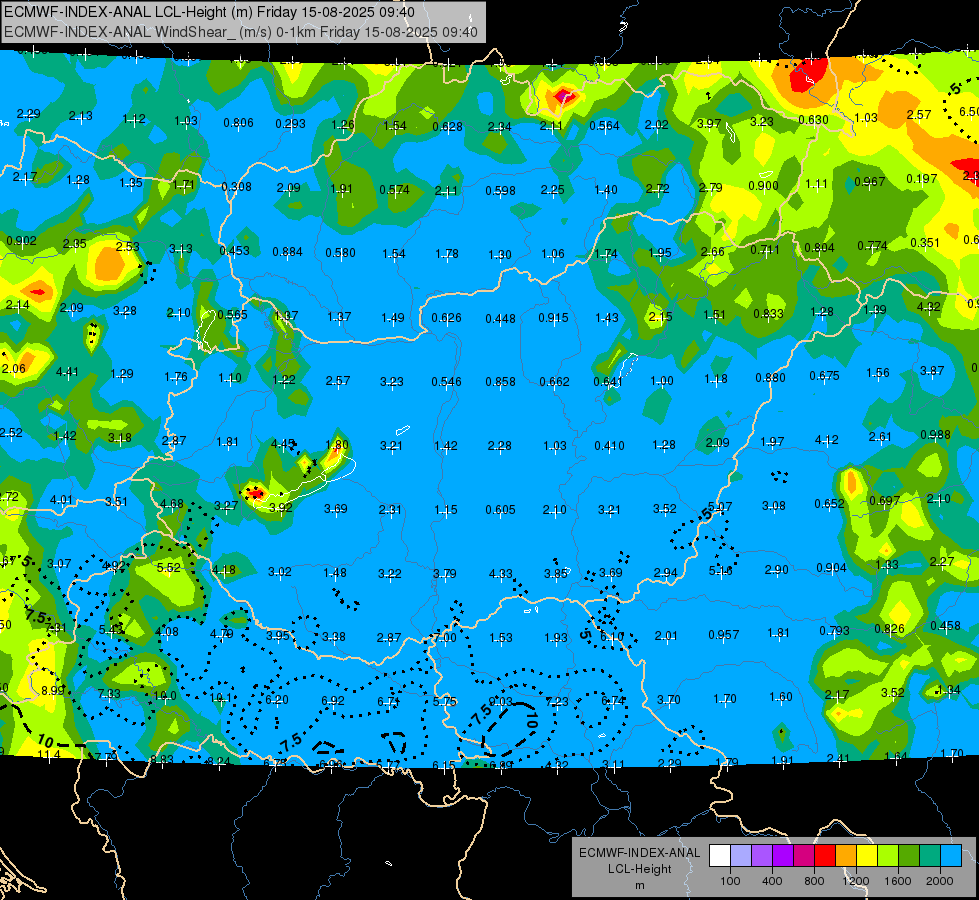
Task: Click the wind shear value 0.574
Action: pyautogui.click(x=395, y=190)
